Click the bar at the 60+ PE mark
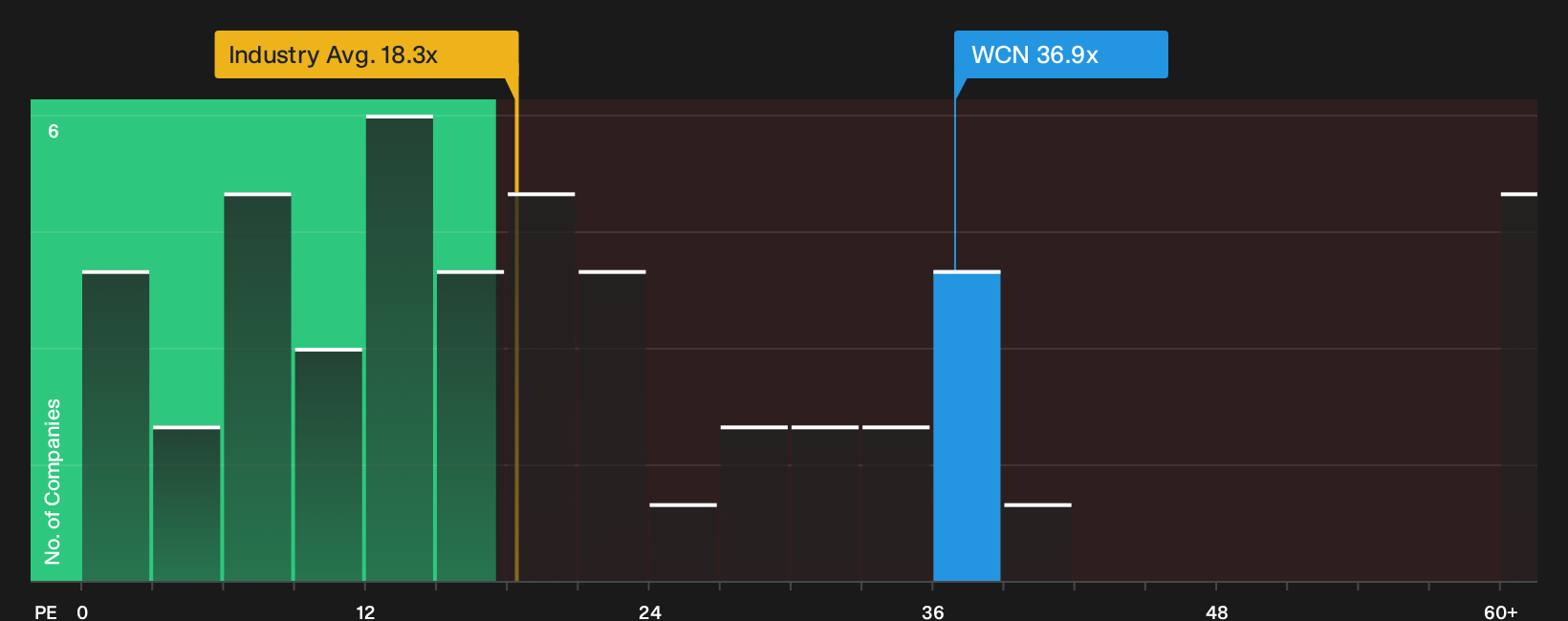This screenshot has width=1568, height=621. [x=1519, y=387]
